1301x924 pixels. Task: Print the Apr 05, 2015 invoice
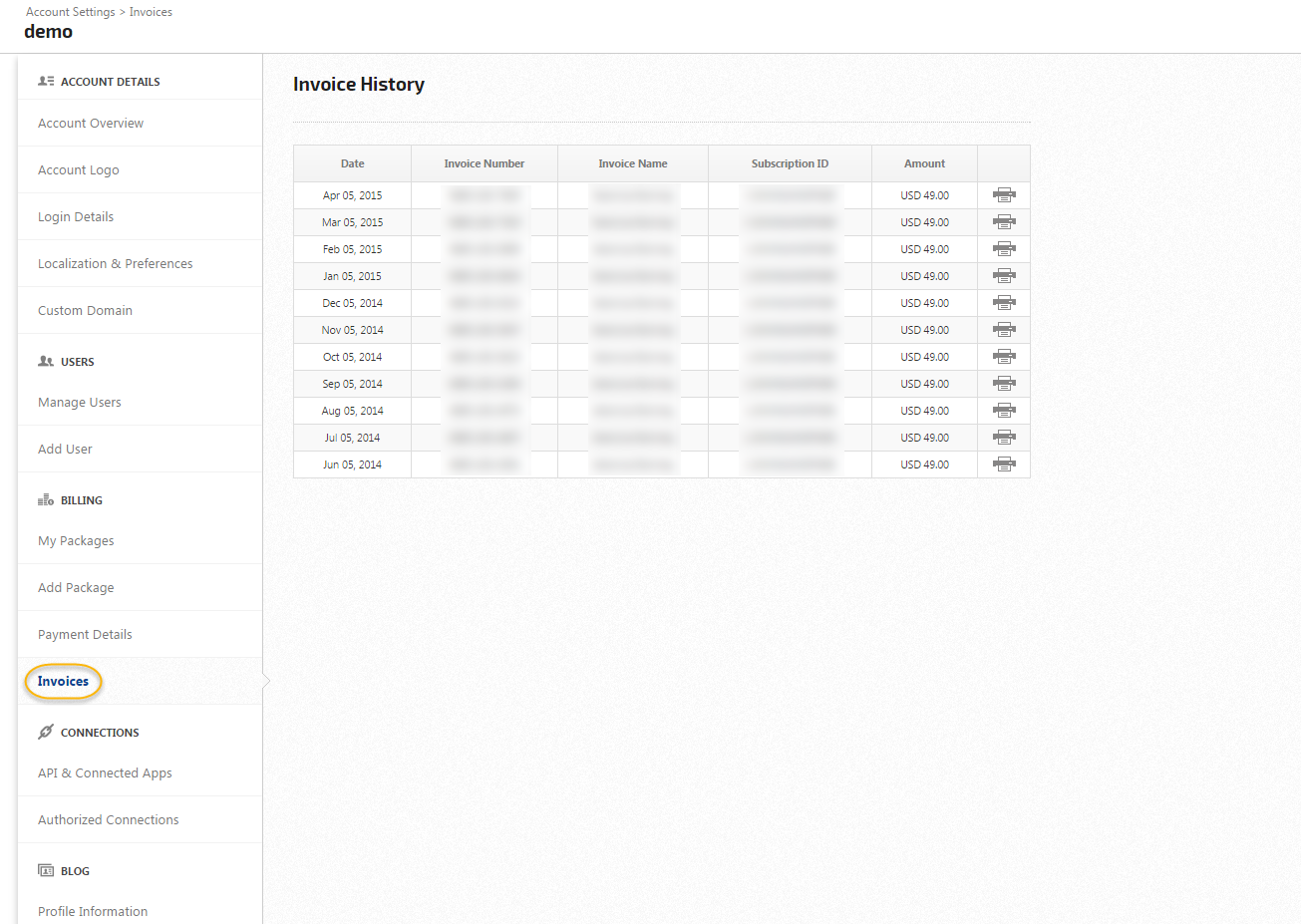tap(1004, 195)
